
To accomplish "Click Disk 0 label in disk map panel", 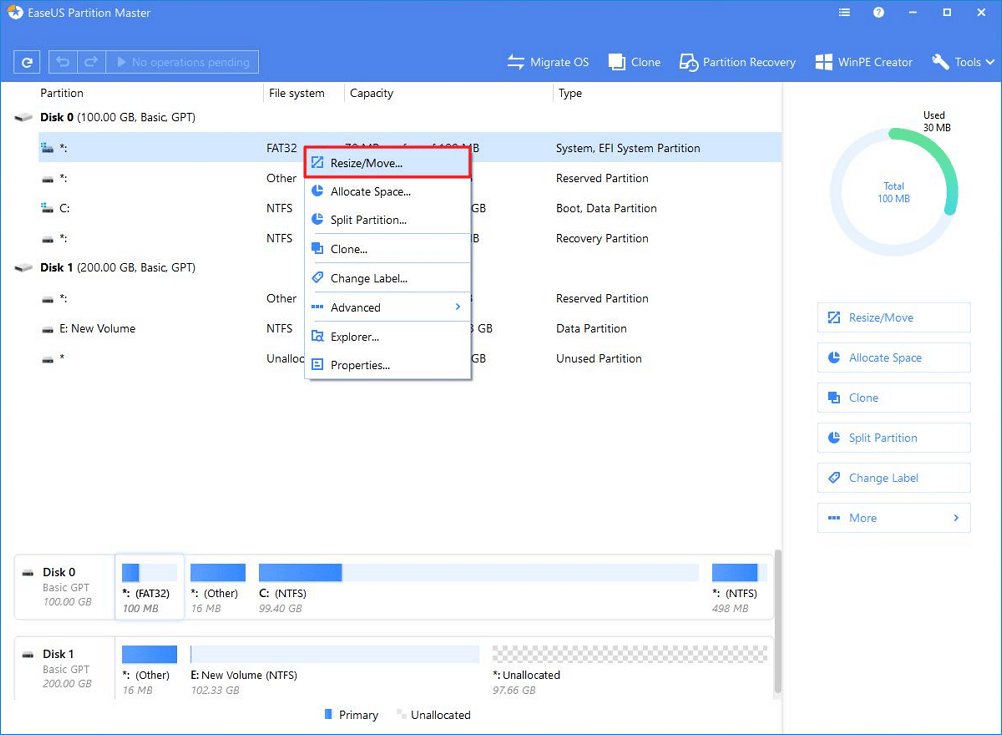I will click(x=58, y=572).
